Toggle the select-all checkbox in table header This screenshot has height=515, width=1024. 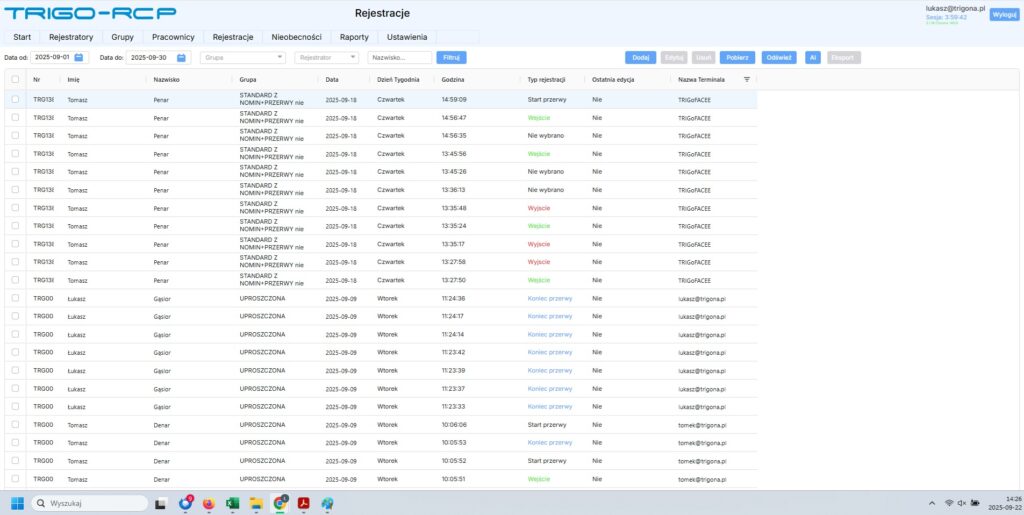(15, 79)
